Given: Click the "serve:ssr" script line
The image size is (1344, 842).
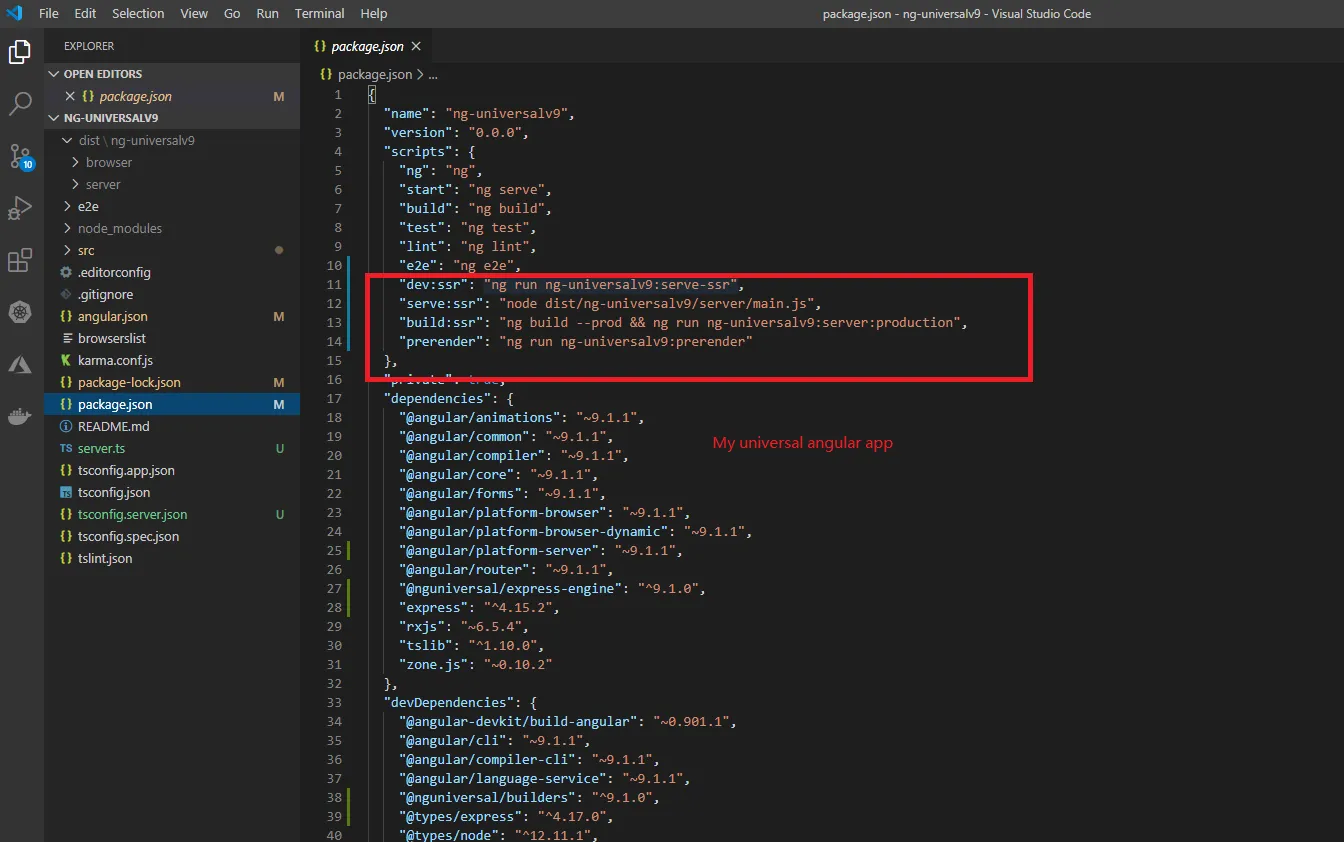Looking at the screenshot, I should 610,304.
